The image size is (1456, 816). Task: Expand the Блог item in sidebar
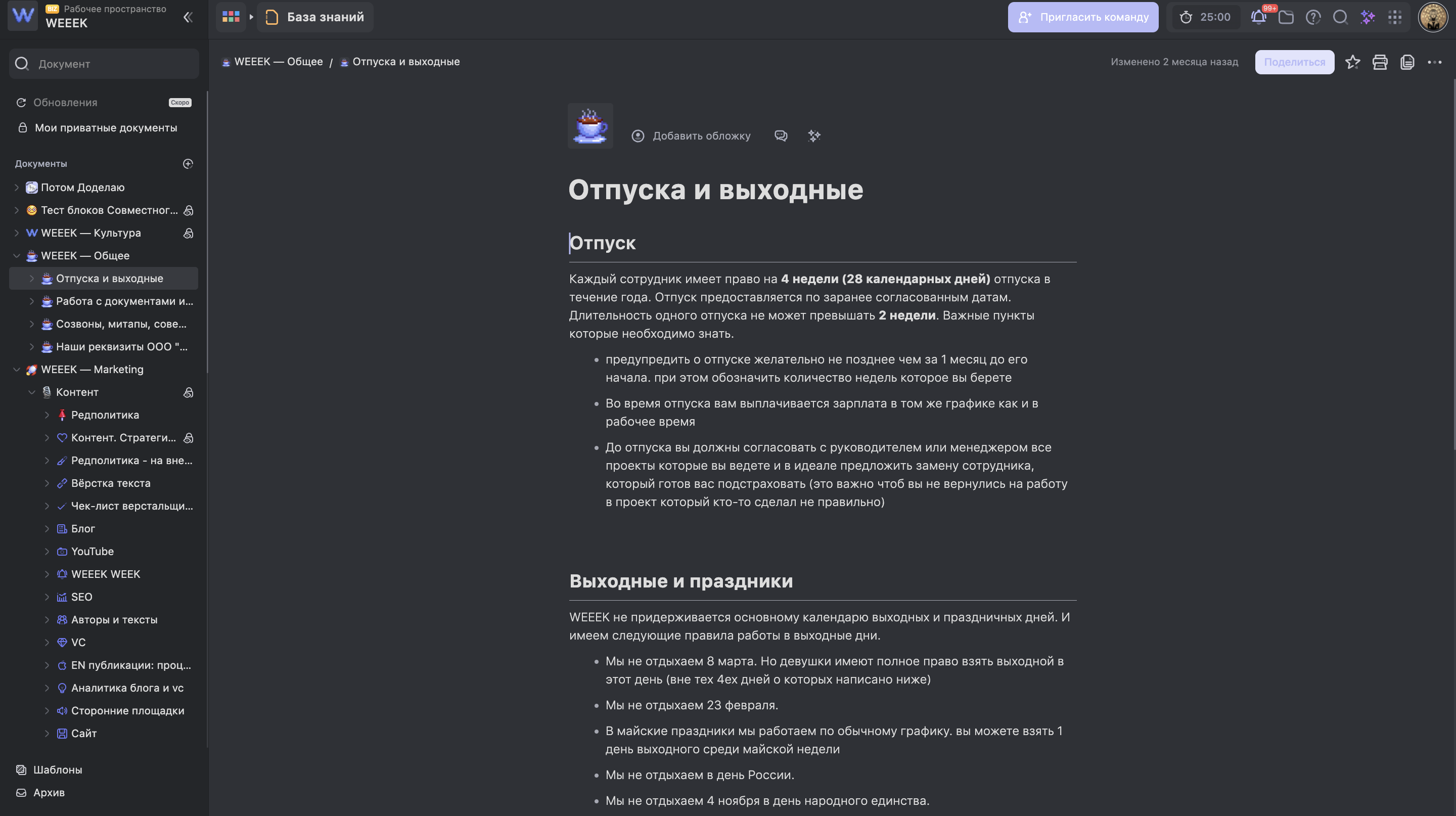tap(47, 528)
